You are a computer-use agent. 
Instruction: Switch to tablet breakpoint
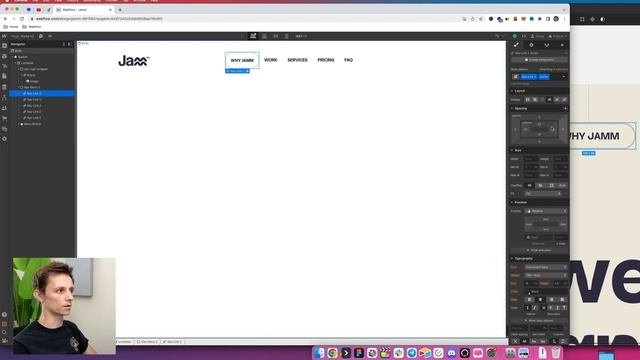pos(264,36)
